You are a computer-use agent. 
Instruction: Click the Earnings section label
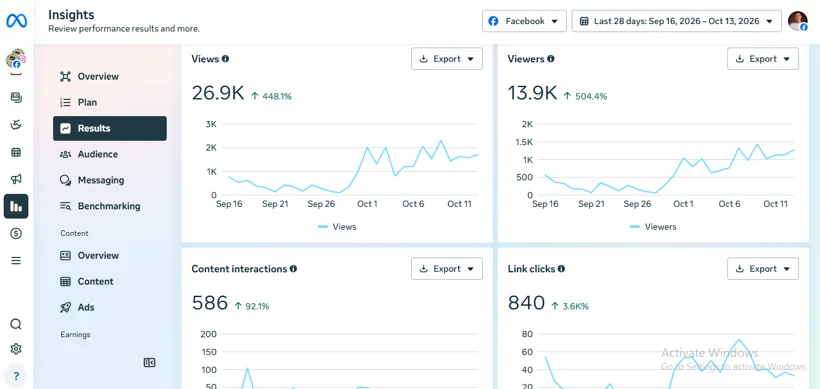click(x=75, y=335)
